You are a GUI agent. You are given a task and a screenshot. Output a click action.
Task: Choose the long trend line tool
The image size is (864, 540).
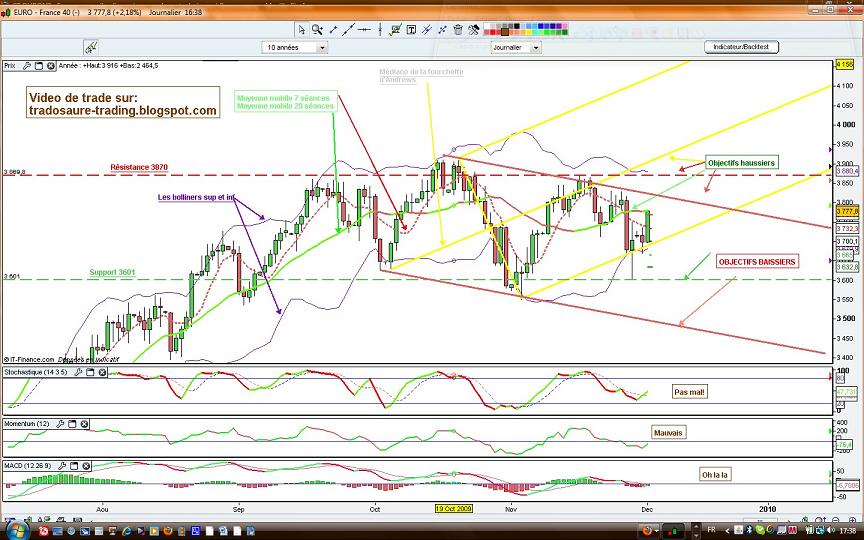pos(348,30)
